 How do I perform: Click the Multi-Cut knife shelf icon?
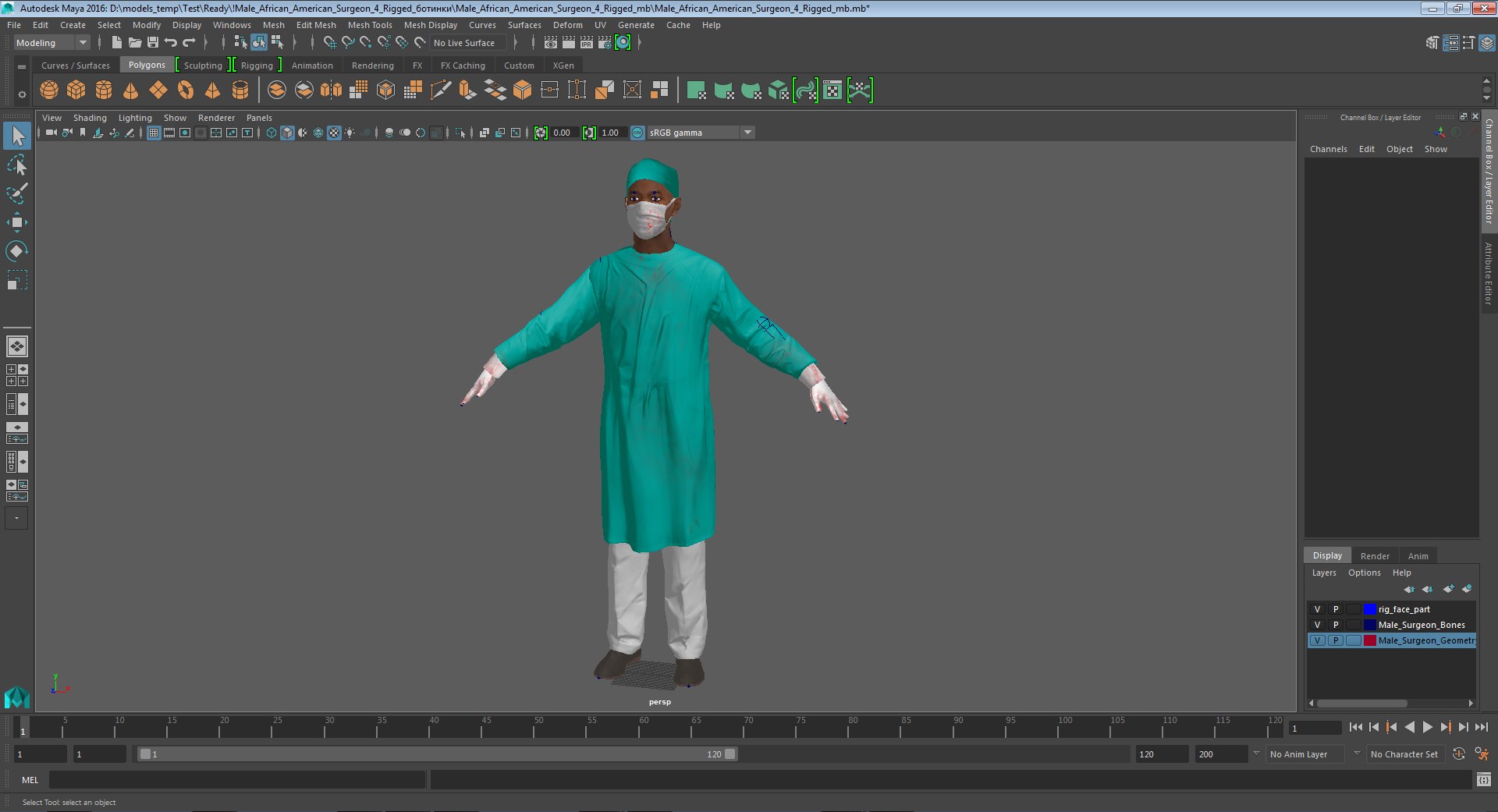coord(441,90)
